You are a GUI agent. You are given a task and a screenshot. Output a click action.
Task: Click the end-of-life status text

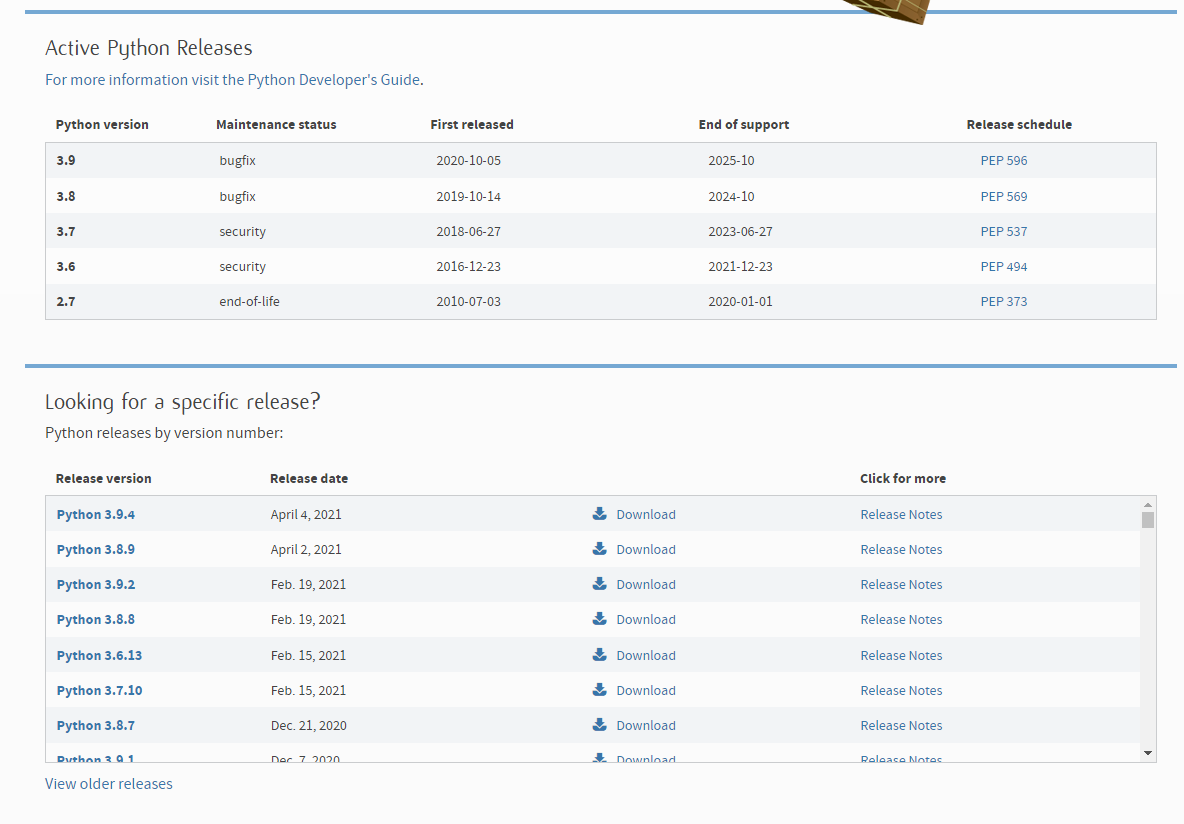[x=249, y=301]
